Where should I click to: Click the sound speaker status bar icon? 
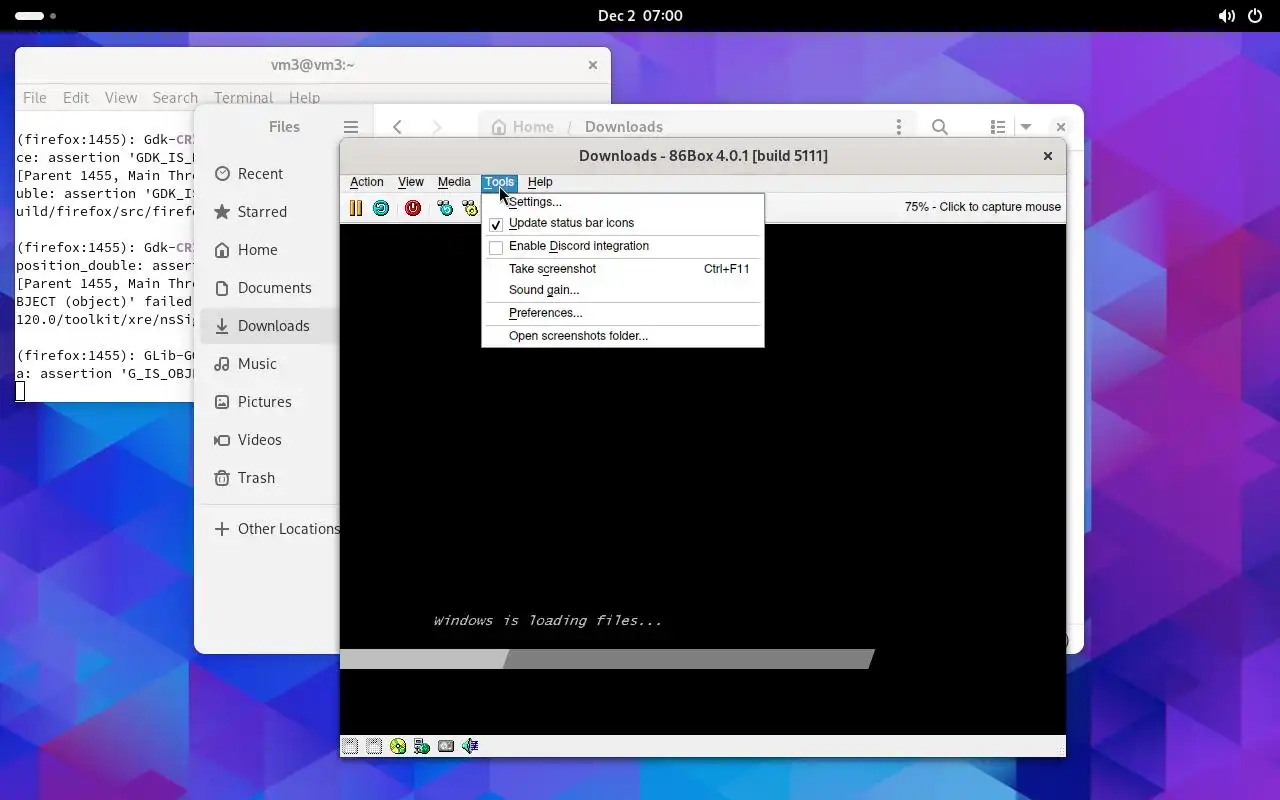point(470,746)
